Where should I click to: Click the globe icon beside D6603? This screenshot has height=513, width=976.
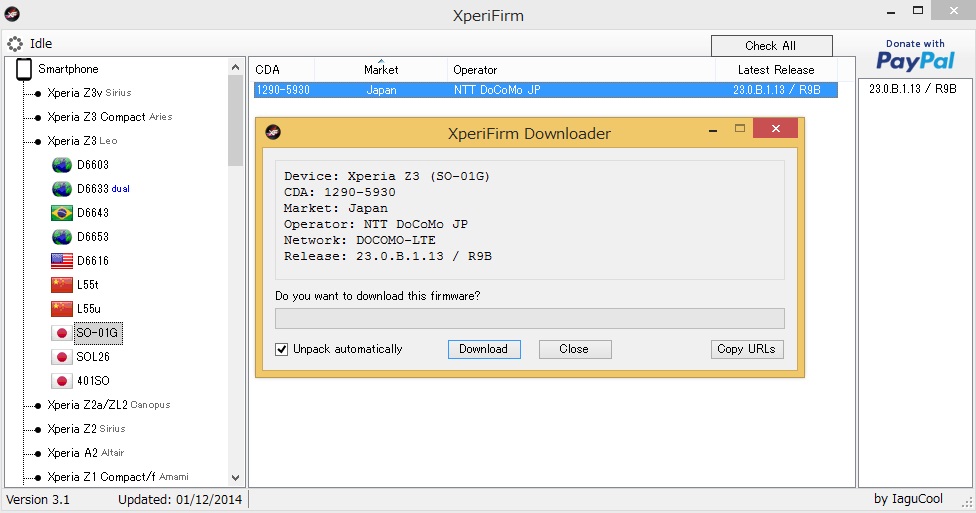[x=62, y=165]
